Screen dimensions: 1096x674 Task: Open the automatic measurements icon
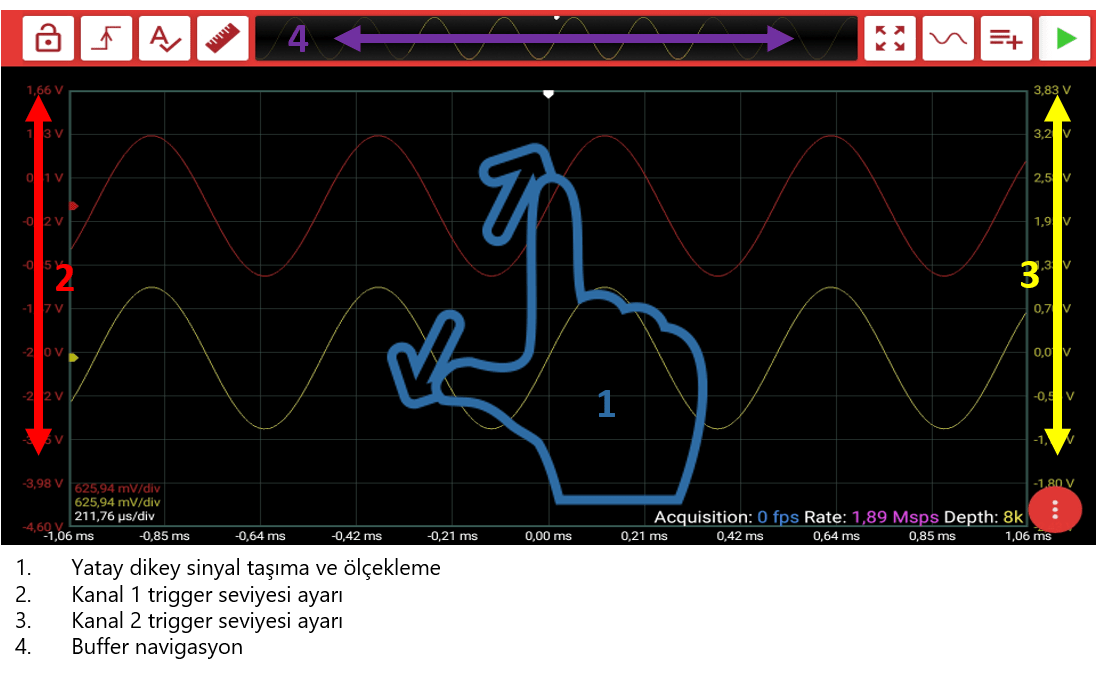point(165,38)
